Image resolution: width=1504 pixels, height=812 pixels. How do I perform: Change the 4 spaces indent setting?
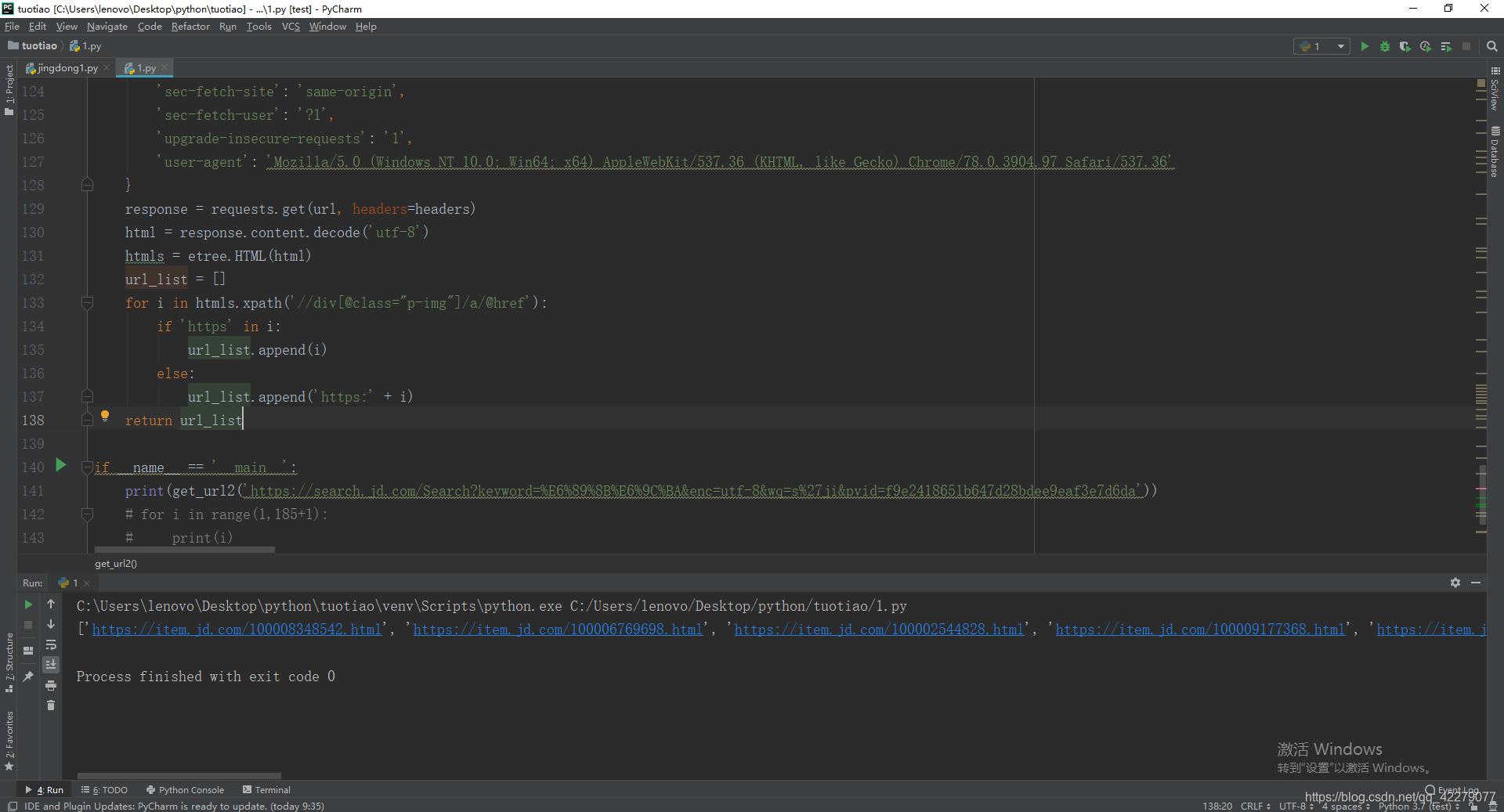[x=1346, y=806]
